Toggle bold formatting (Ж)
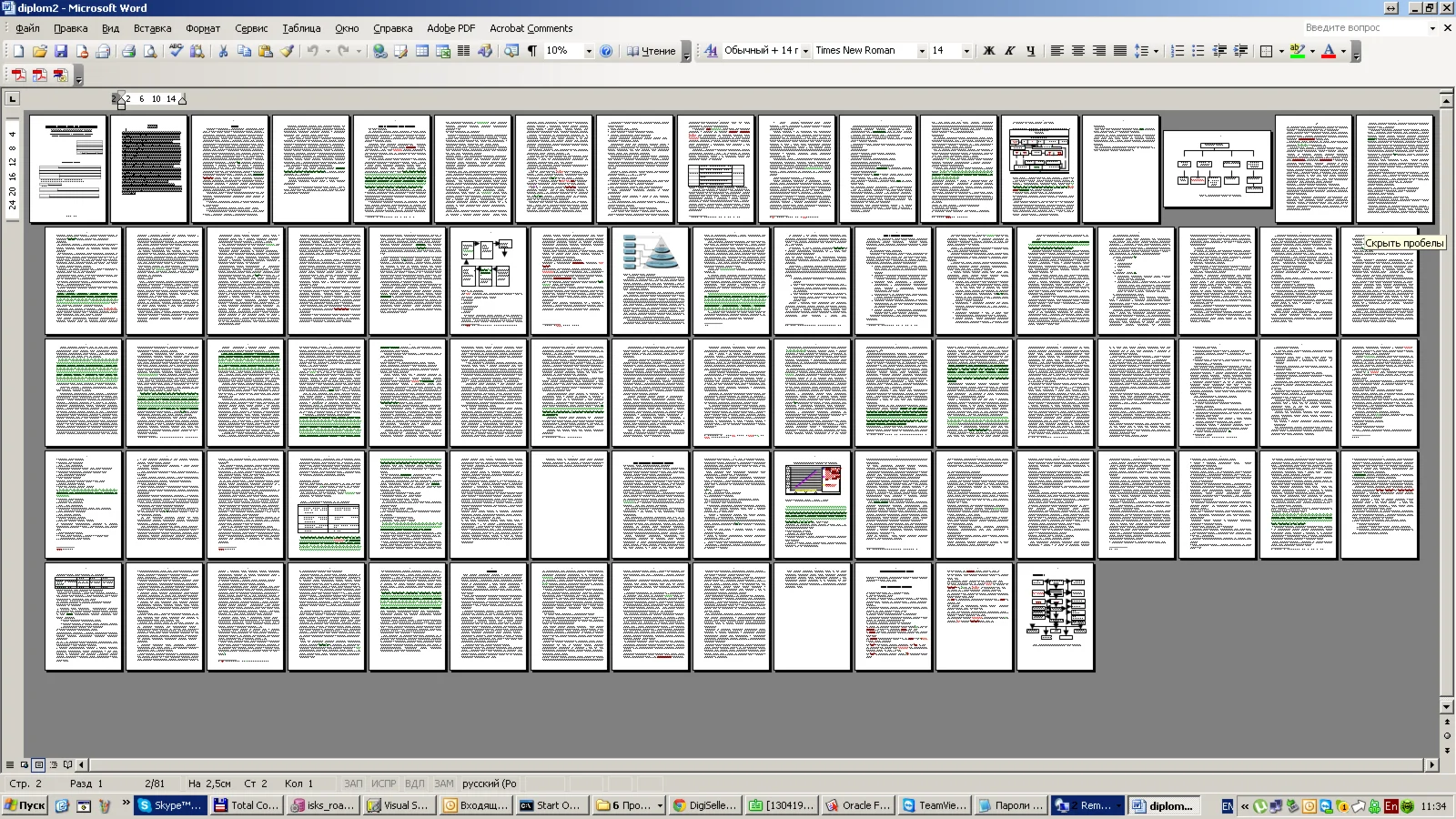The image size is (1456, 819). pyautogui.click(x=989, y=51)
